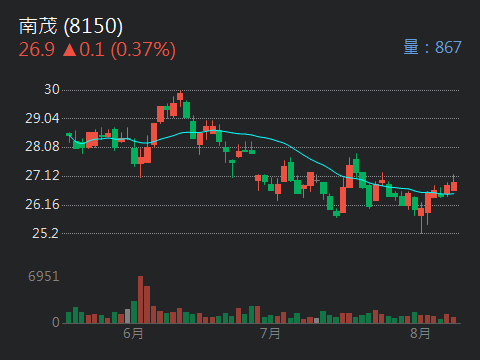Click the 25.2 price axis label
480x360 pixels.
[x=45, y=233]
